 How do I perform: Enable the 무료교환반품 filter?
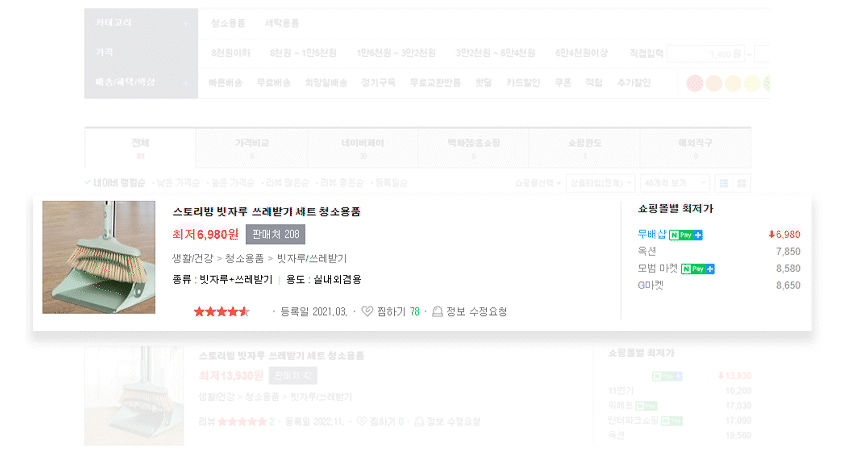coord(435,82)
